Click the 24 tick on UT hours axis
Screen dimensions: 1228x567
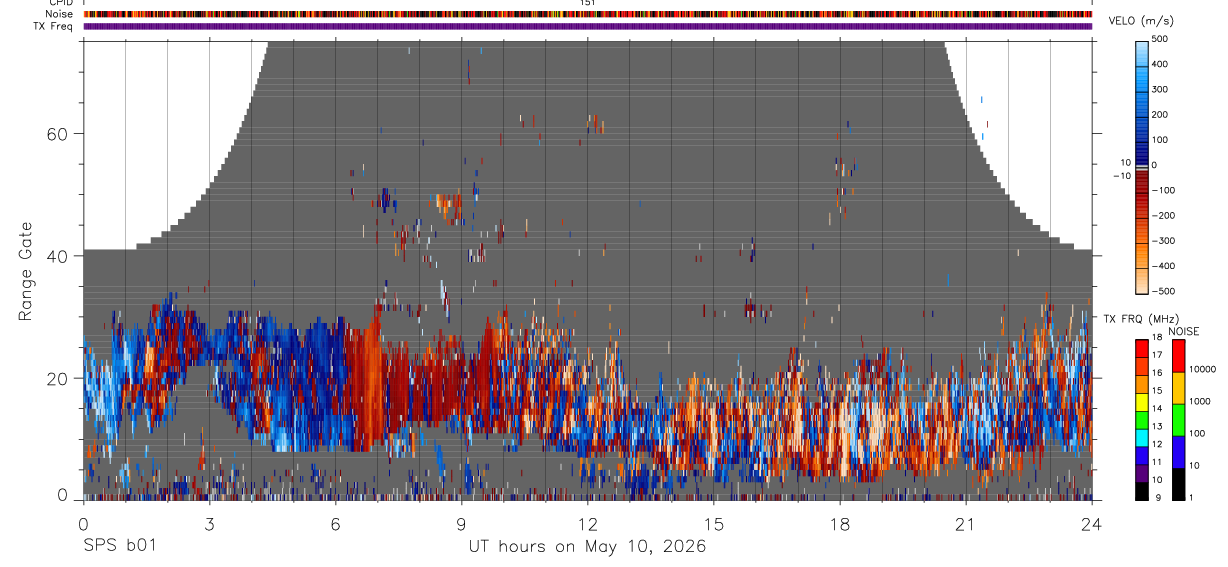click(1092, 523)
